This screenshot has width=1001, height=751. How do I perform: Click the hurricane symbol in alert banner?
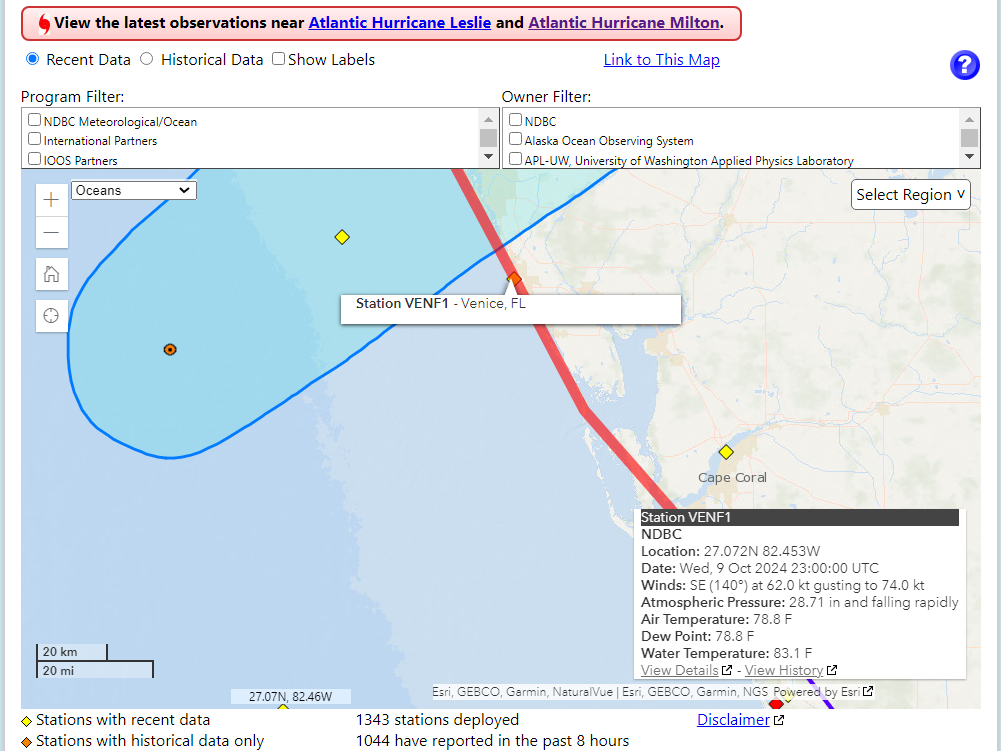click(x=44, y=24)
